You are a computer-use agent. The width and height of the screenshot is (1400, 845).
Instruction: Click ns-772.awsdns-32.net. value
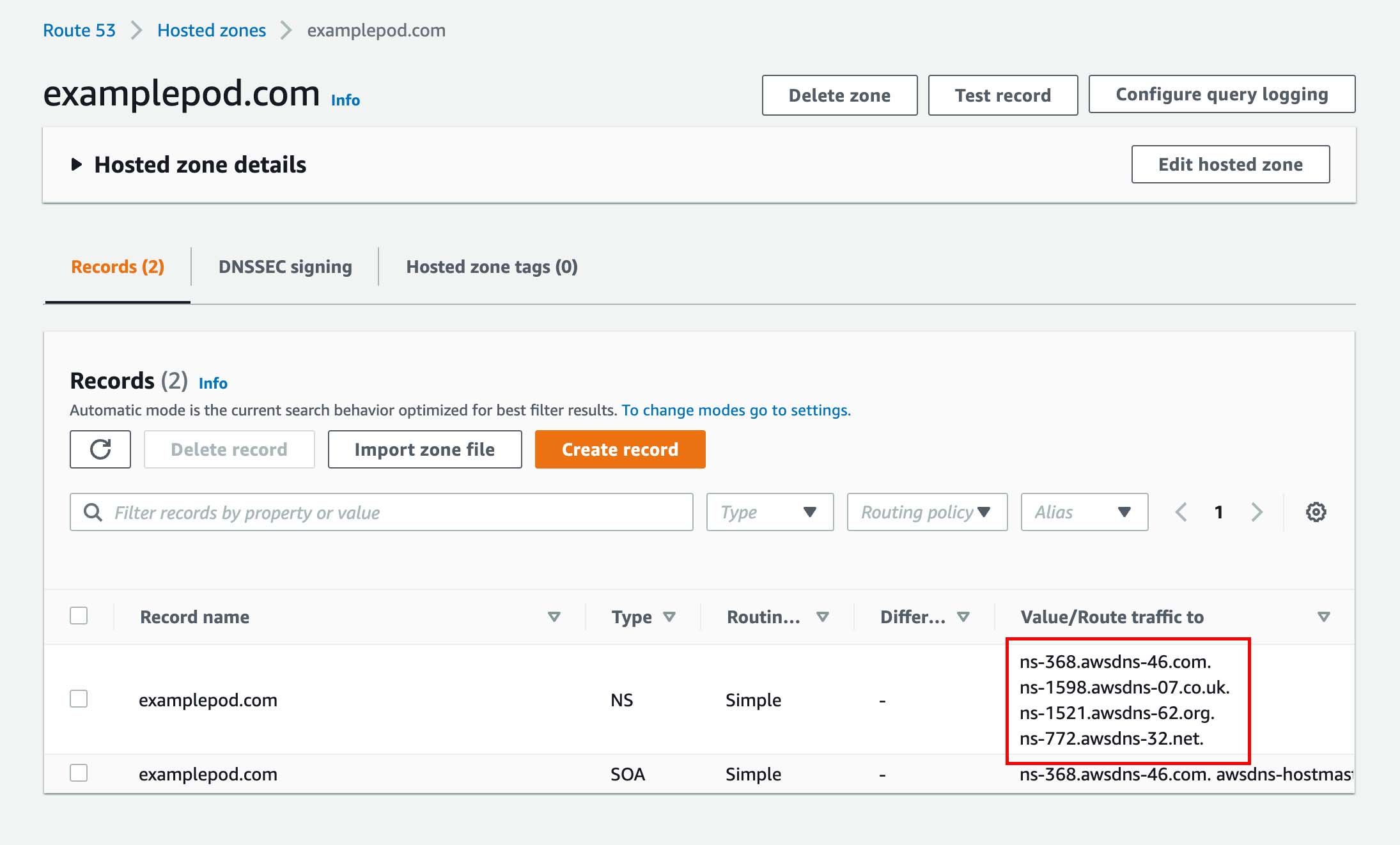point(1111,738)
